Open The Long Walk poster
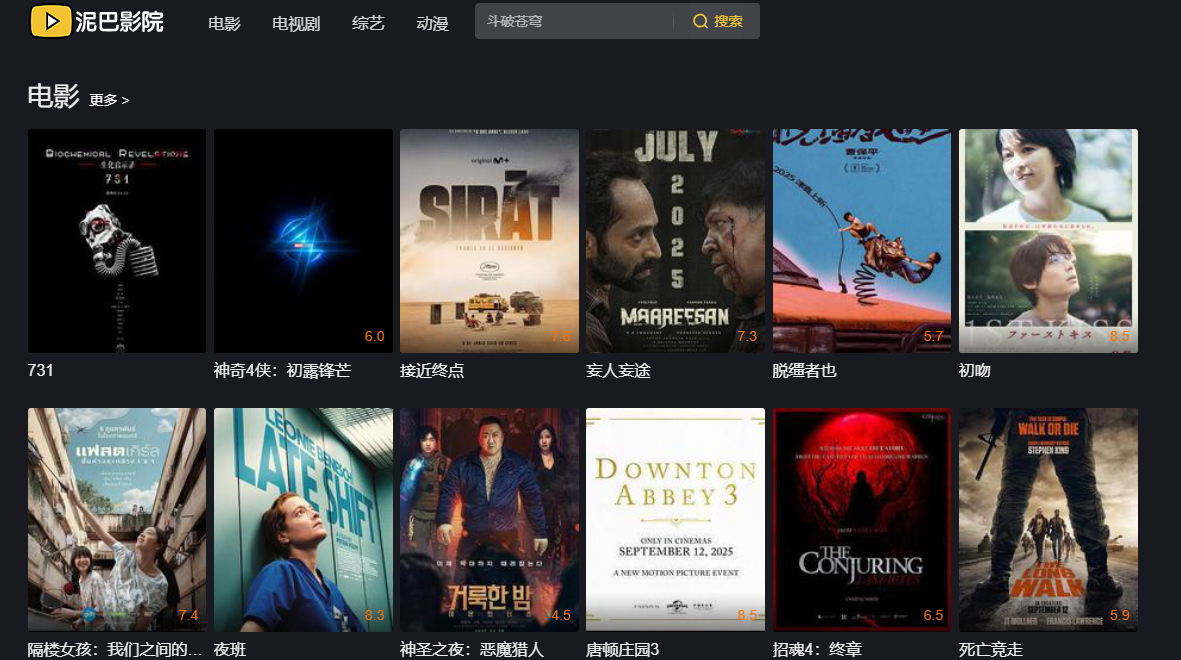The image size is (1181, 660). [1048, 520]
